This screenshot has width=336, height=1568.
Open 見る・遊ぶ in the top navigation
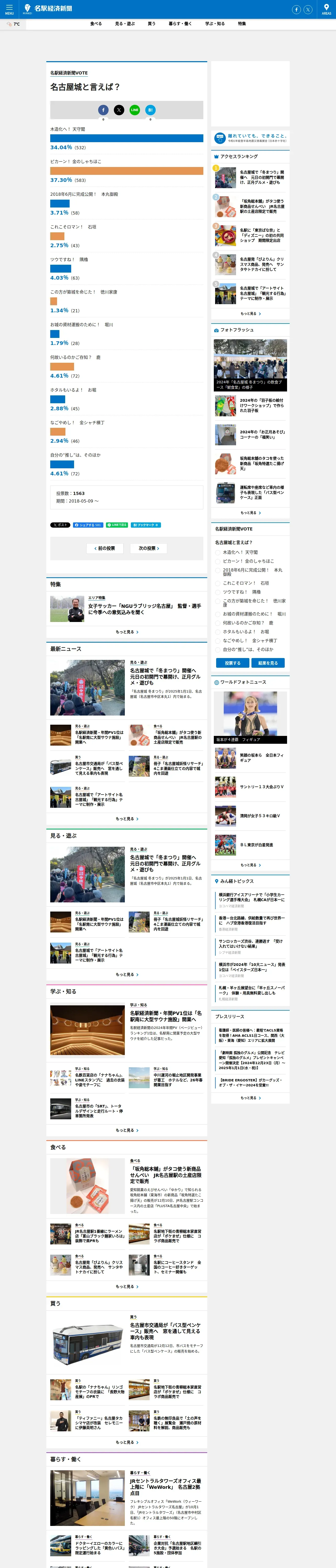coord(125,24)
